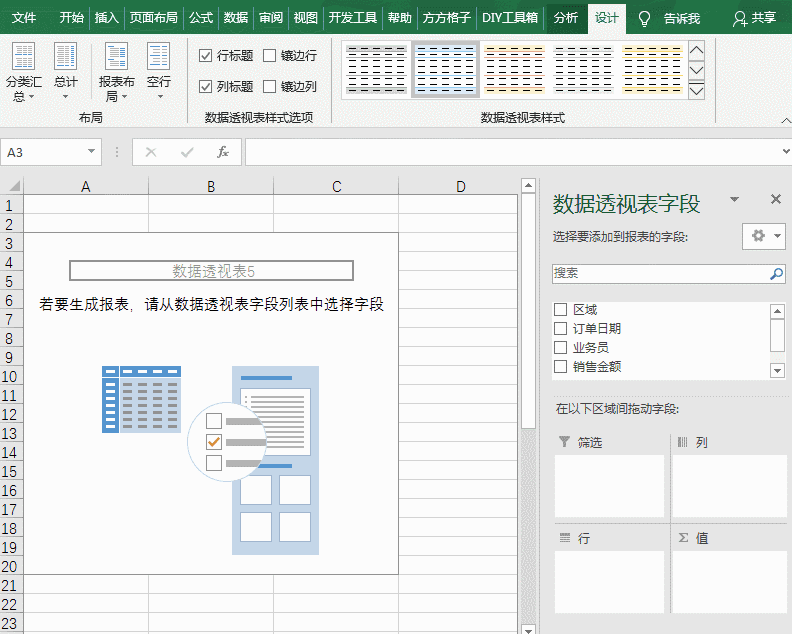Click the 总计 grand totals icon
The height and width of the screenshot is (634, 792).
click(65, 56)
